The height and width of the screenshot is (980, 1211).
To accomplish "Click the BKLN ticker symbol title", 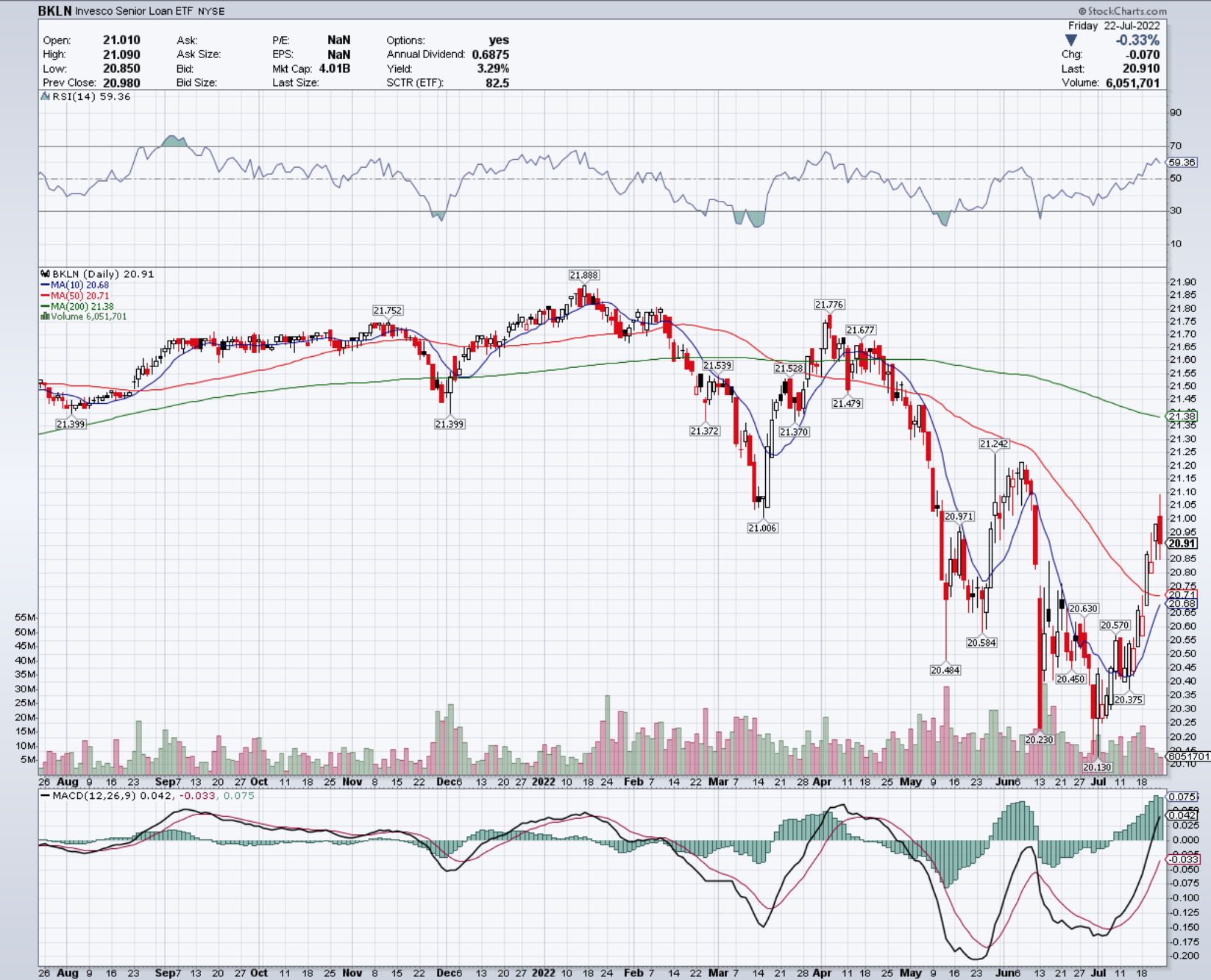I will click(x=54, y=11).
